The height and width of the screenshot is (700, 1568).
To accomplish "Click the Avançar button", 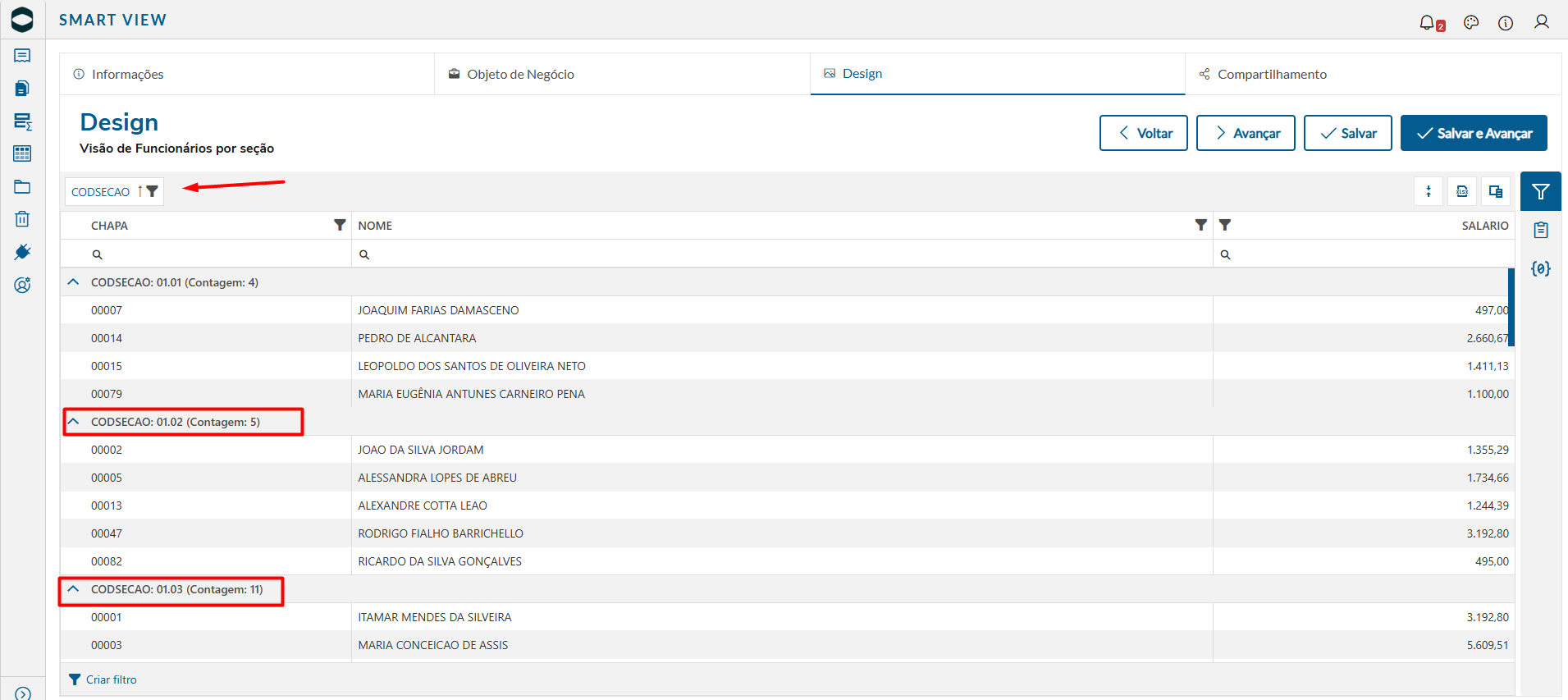I will 1246,133.
